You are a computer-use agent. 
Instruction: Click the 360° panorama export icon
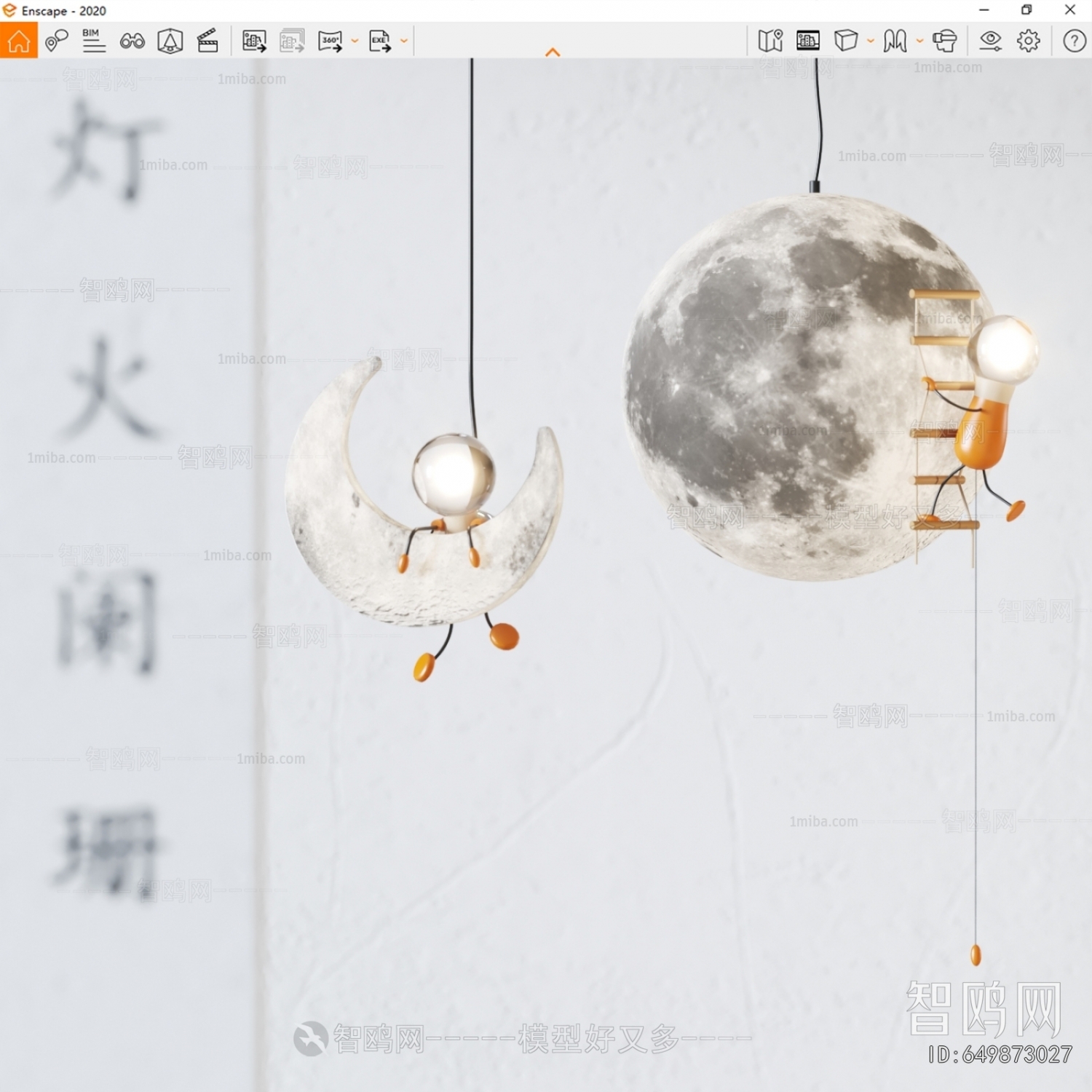coord(330,41)
